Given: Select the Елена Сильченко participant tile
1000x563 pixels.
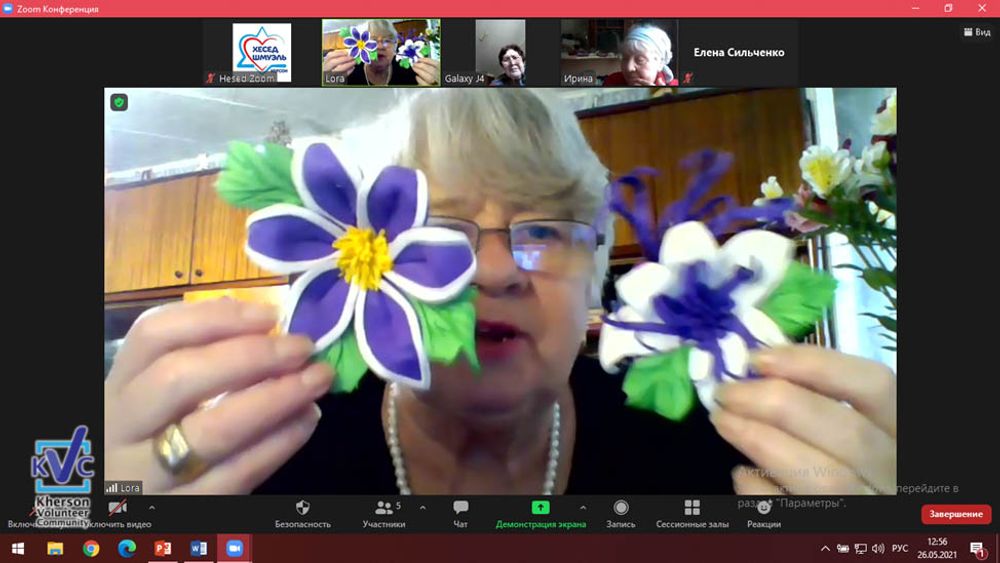Looking at the screenshot, I should [738, 52].
